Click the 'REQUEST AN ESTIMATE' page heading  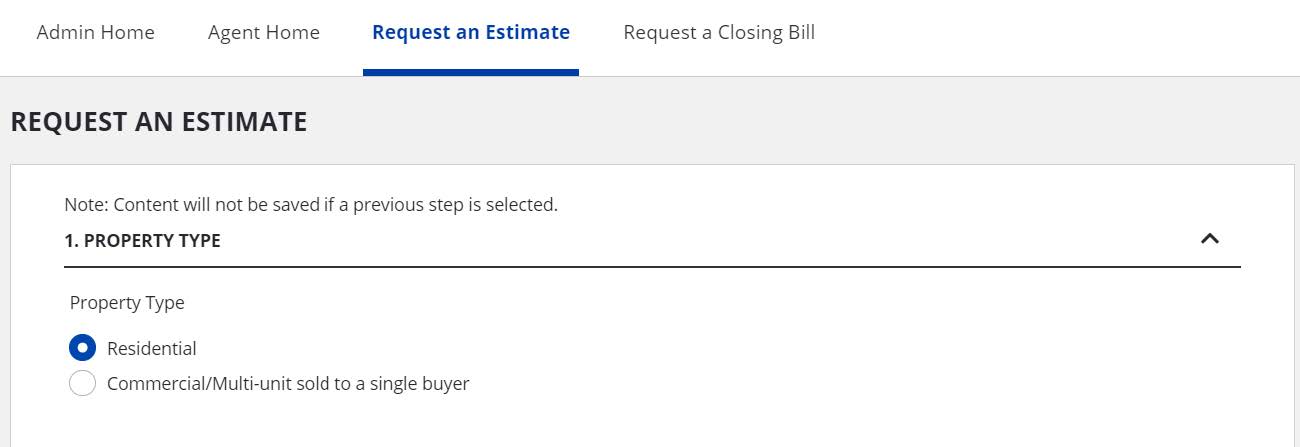[x=158, y=122]
